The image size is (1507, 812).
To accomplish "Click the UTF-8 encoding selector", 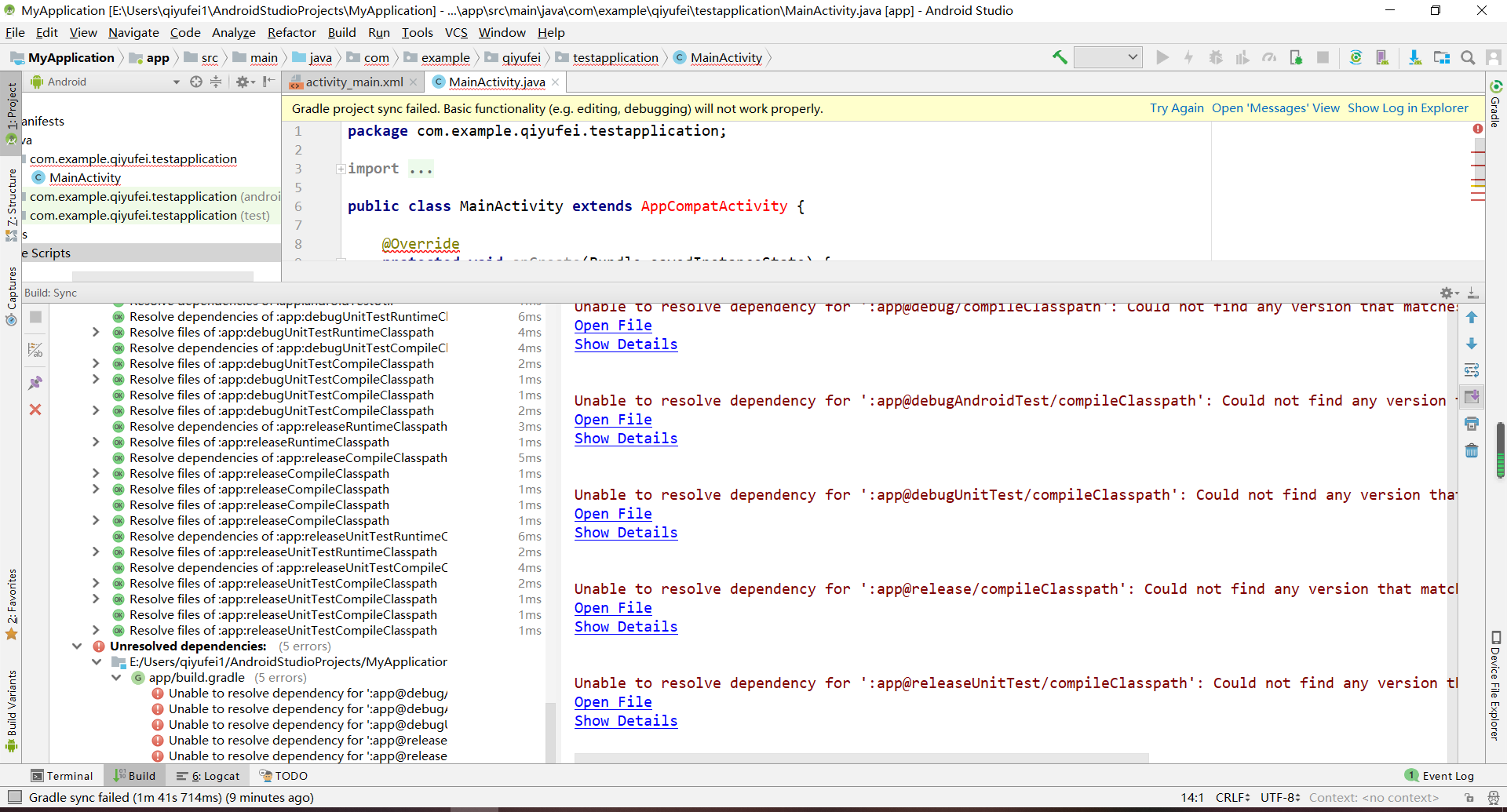I will 1280,797.
